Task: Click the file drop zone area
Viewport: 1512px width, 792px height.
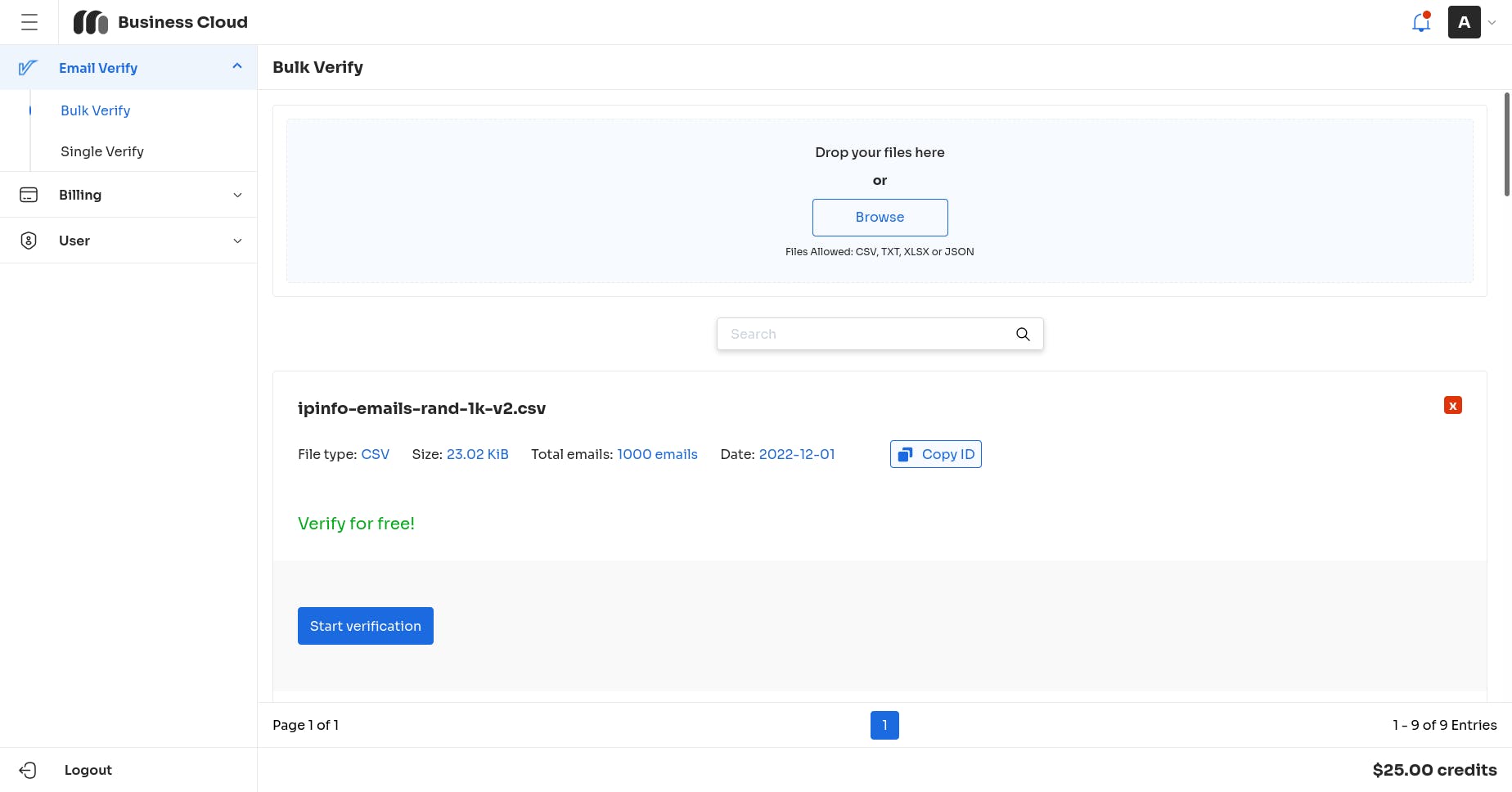Action: 880,201
